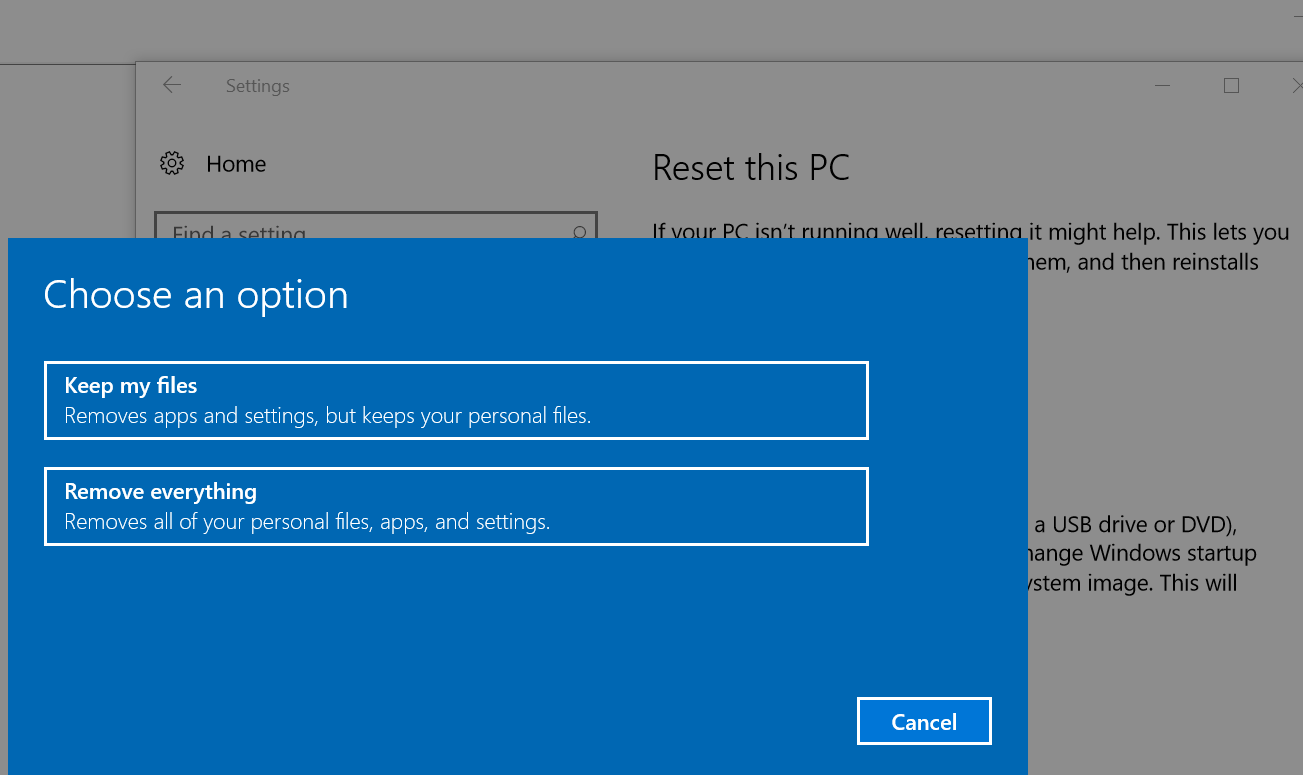The width and height of the screenshot is (1303, 775).
Task: Minimize the background window behind Settings
Action: pyautogui.click(x=1296, y=17)
